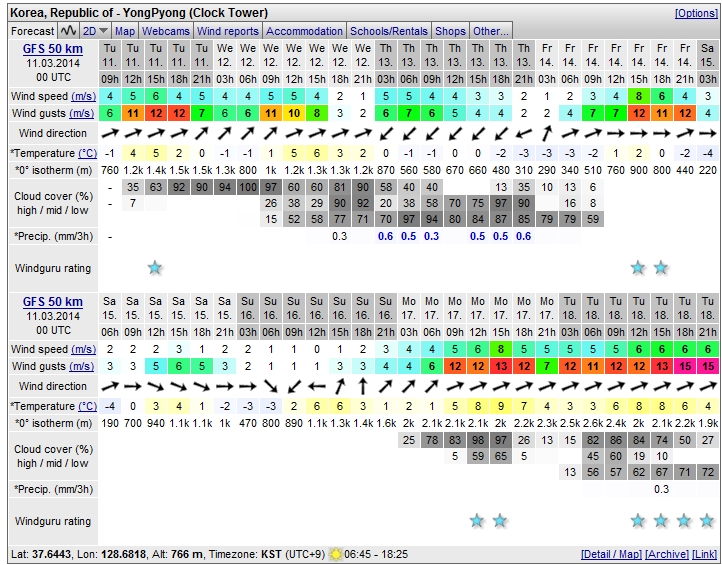Expand the Other... tab menu

coord(490,31)
